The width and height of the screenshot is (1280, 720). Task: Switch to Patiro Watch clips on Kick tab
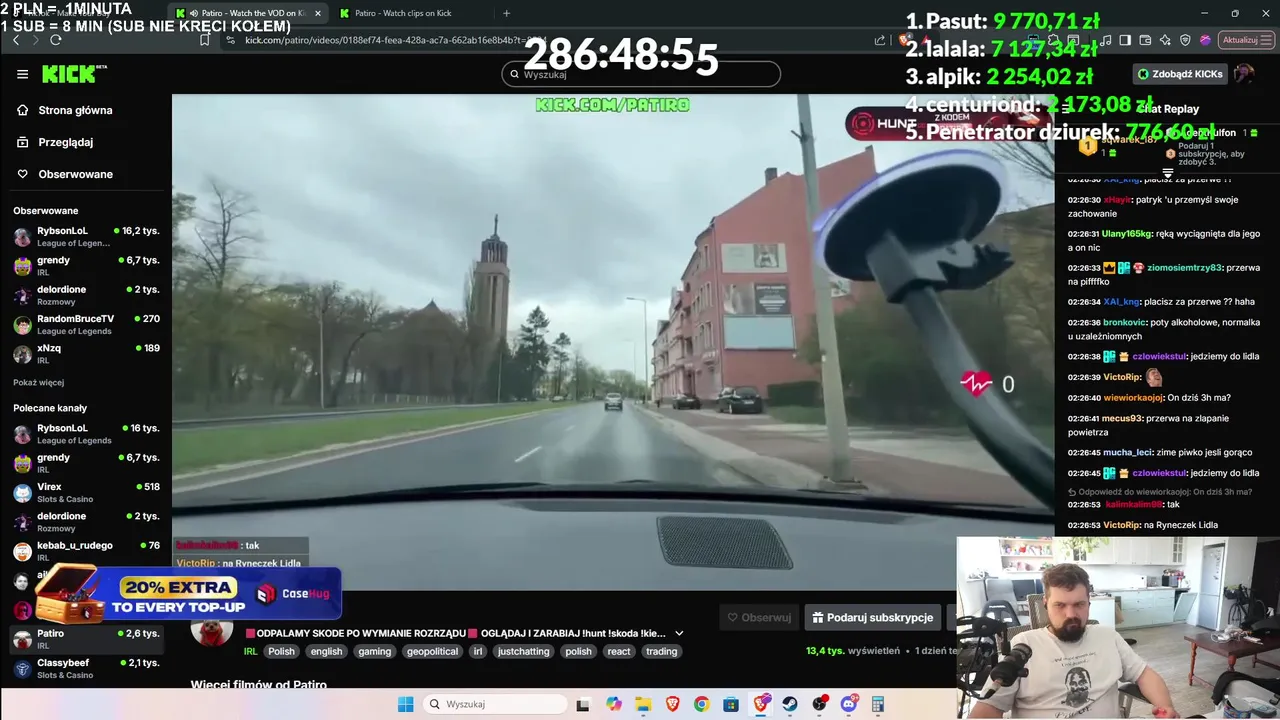(x=410, y=13)
